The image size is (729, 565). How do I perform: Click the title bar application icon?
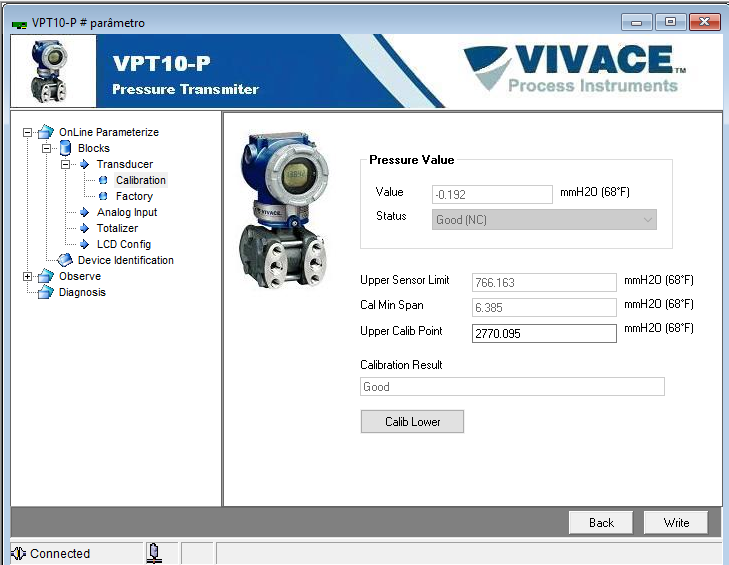point(20,24)
